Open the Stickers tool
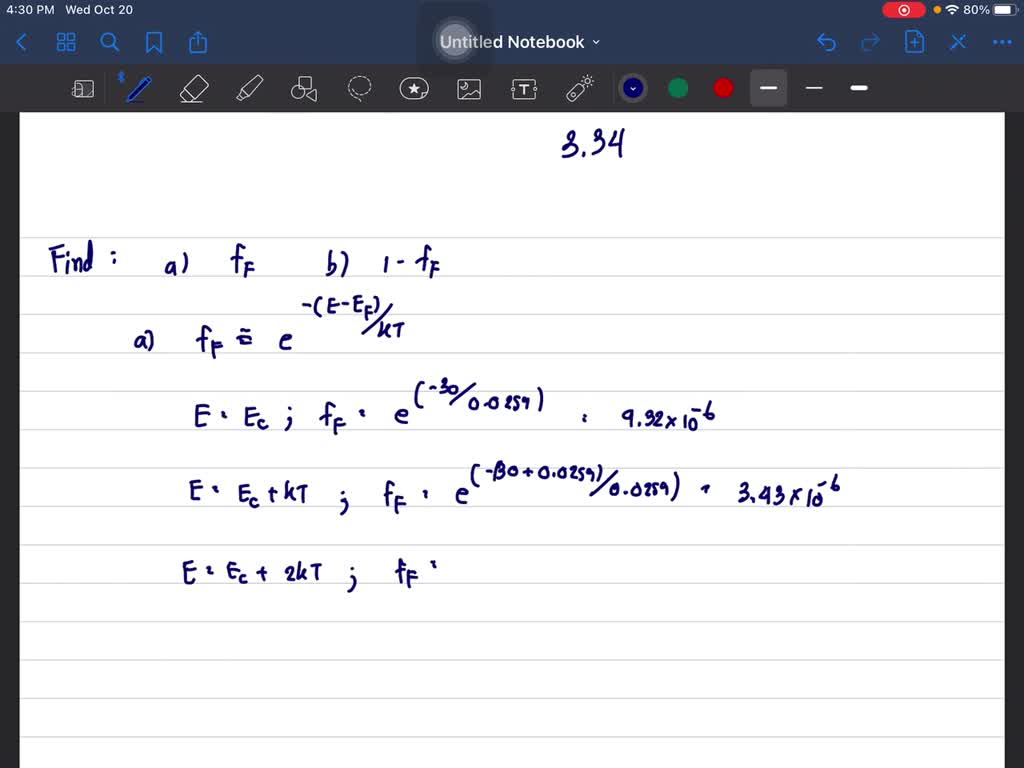Image resolution: width=1024 pixels, height=768 pixels. tap(414, 88)
